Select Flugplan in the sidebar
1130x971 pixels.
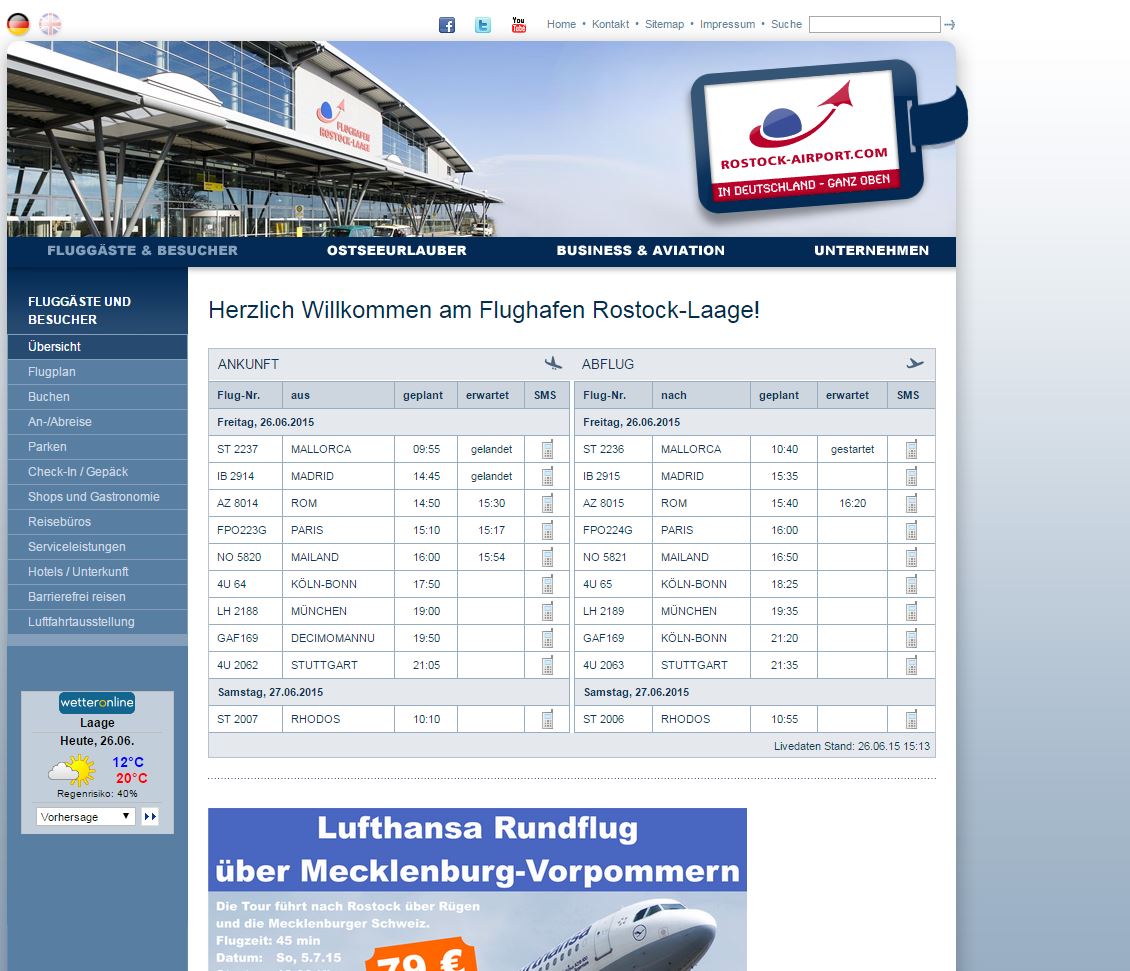52,372
